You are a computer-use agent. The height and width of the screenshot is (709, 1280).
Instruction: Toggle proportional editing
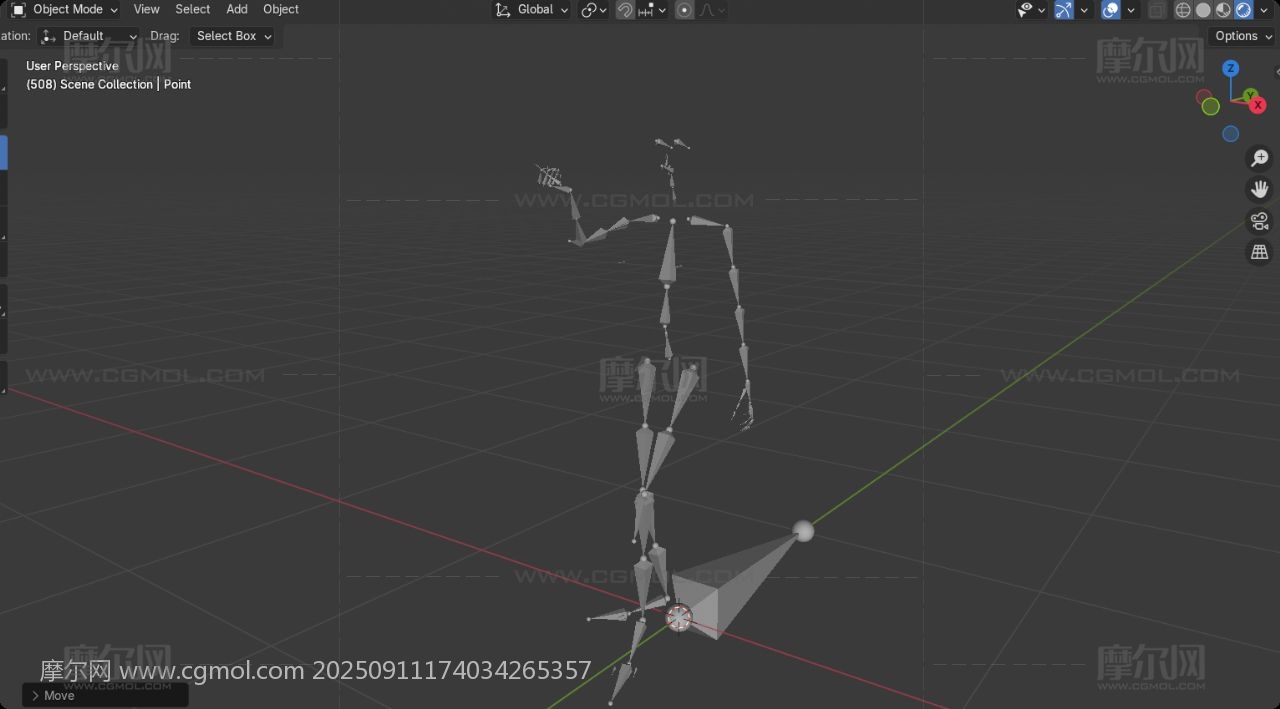(685, 10)
